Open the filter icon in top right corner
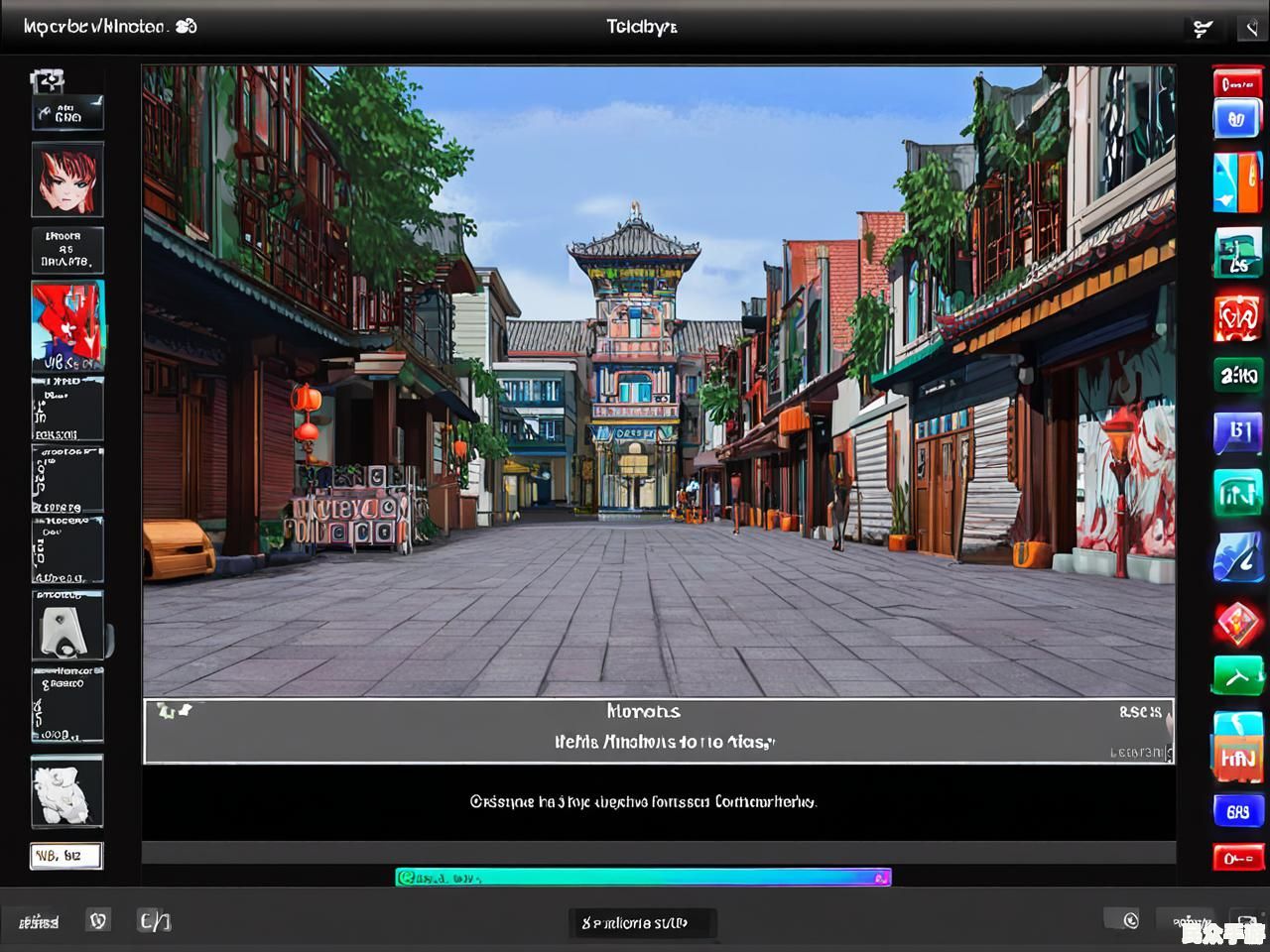This screenshot has width=1270, height=952. tap(1203, 29)
